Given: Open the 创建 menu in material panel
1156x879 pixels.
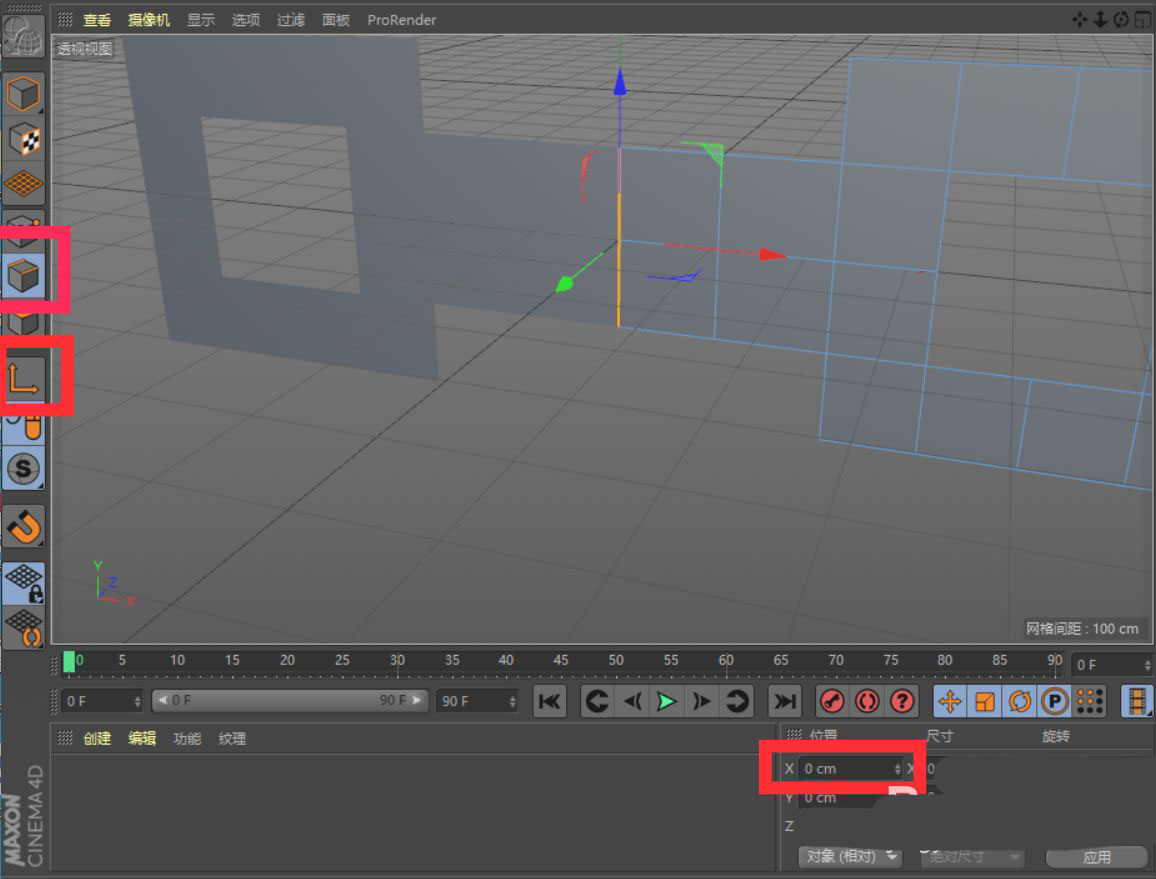Looking at the screenshot, I should (97, 738).
